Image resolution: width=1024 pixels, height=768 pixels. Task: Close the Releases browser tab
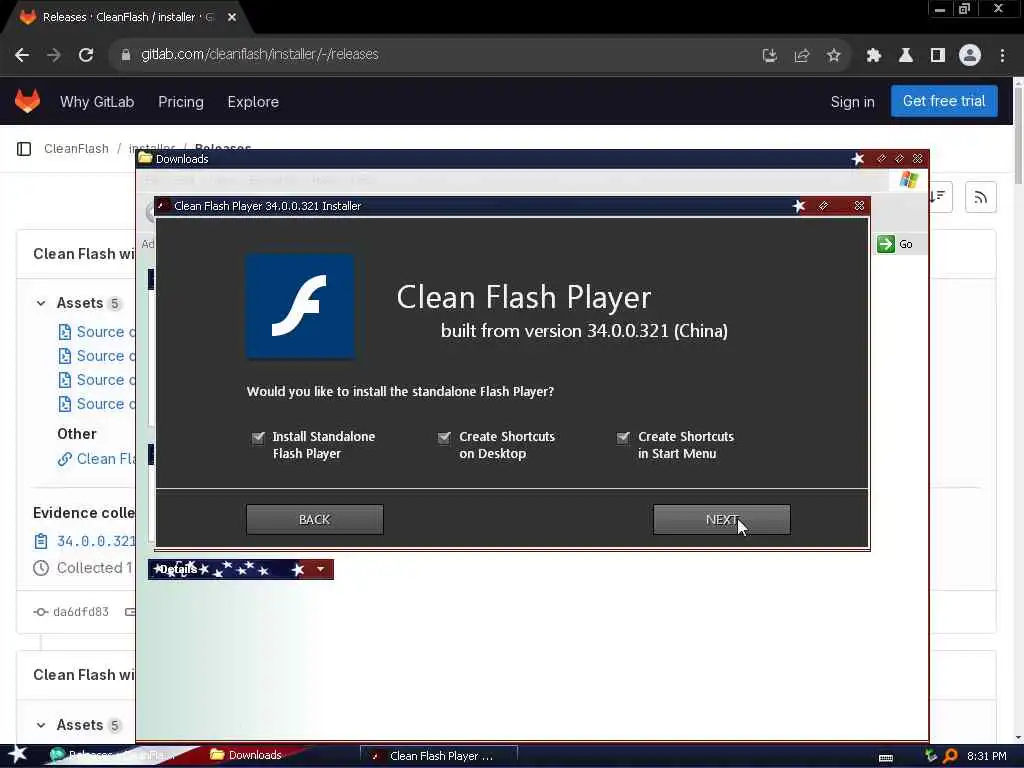click(232, 18)
